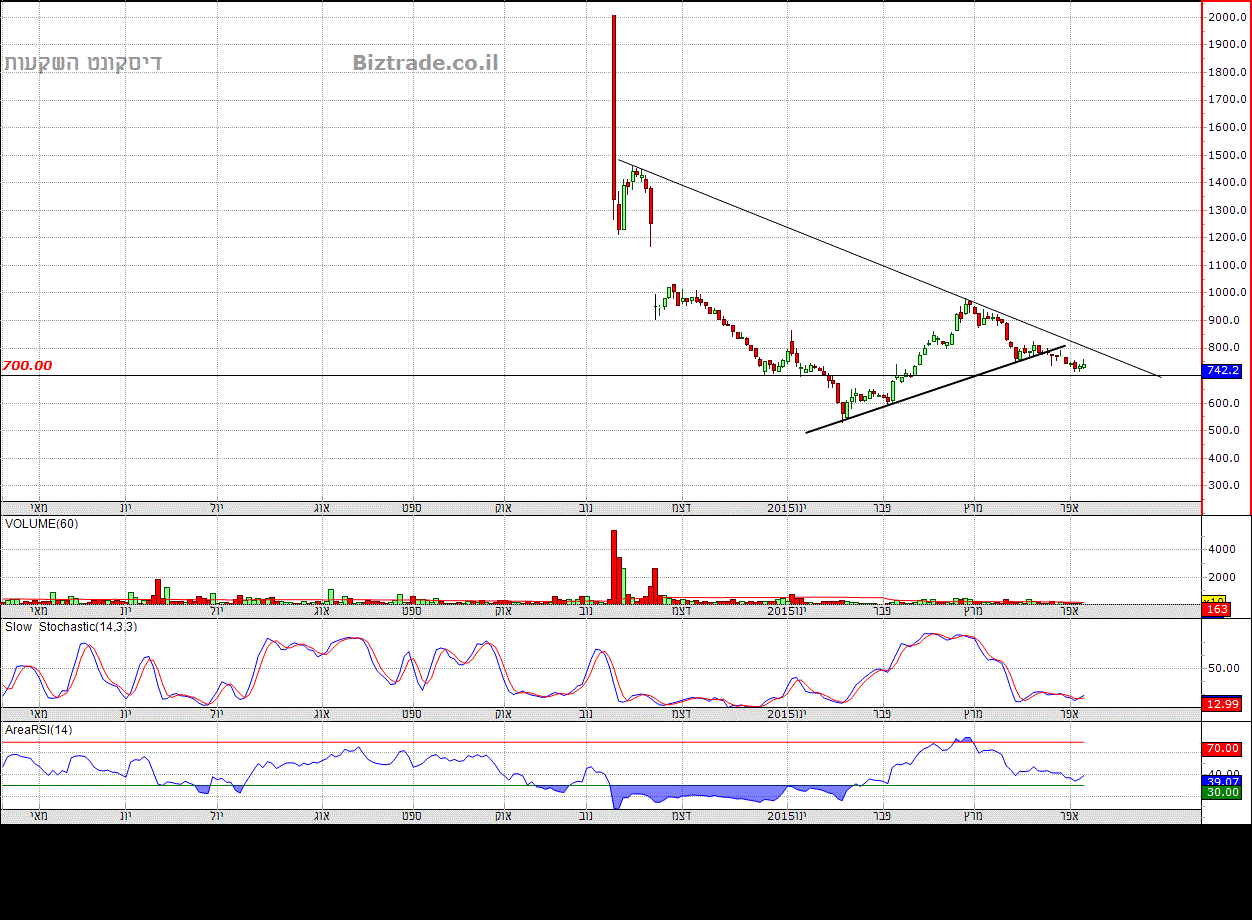Select יונ on the price chart date axis
The height and width of the screenshot is (920, 1252).
tap(126, 508)
